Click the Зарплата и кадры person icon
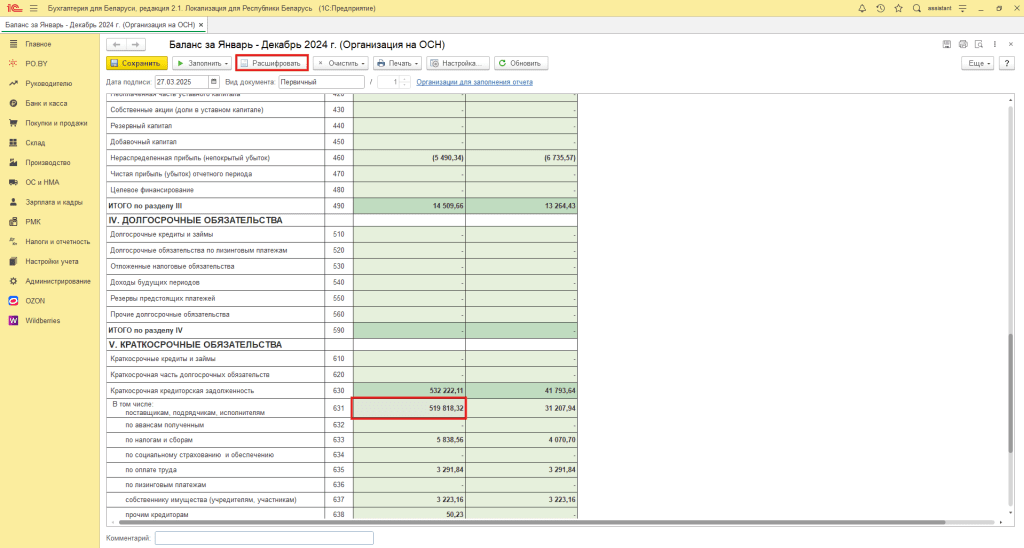This screenshot has height=548, width=1024. click(13, 202)
